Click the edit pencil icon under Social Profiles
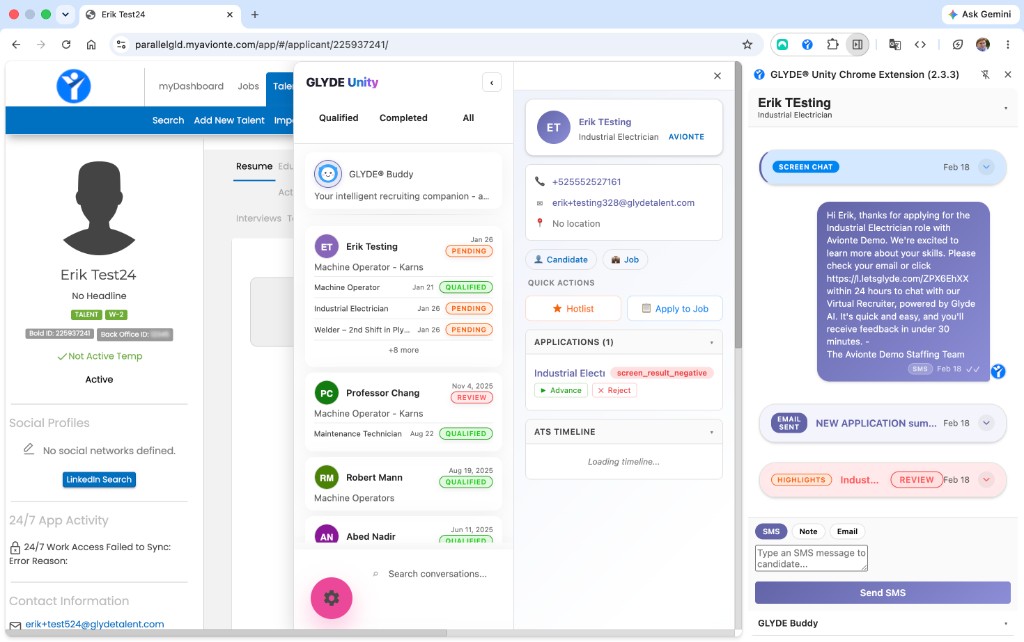 pos(29,449)
